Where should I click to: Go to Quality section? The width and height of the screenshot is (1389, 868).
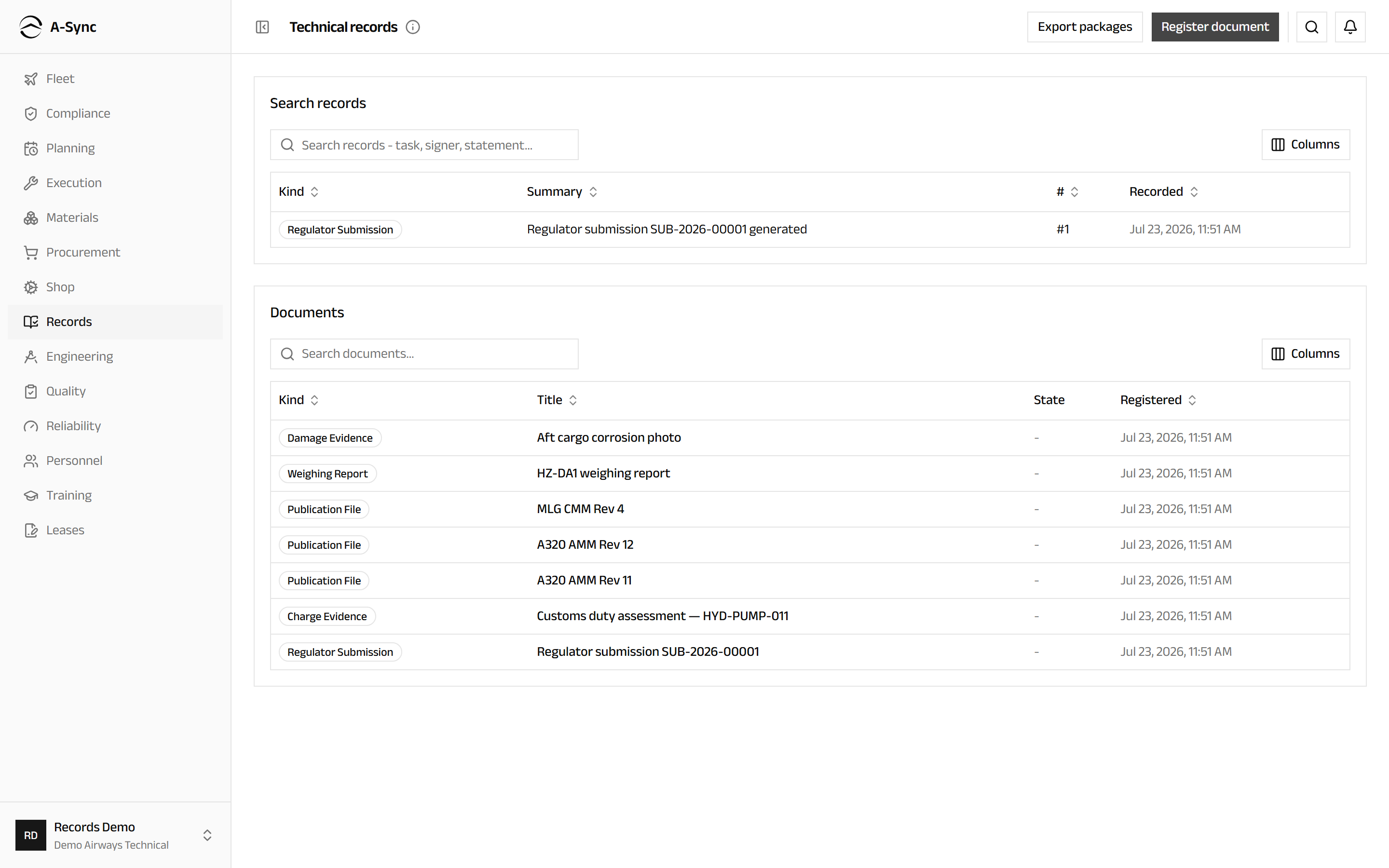click(x=115, y=392)
